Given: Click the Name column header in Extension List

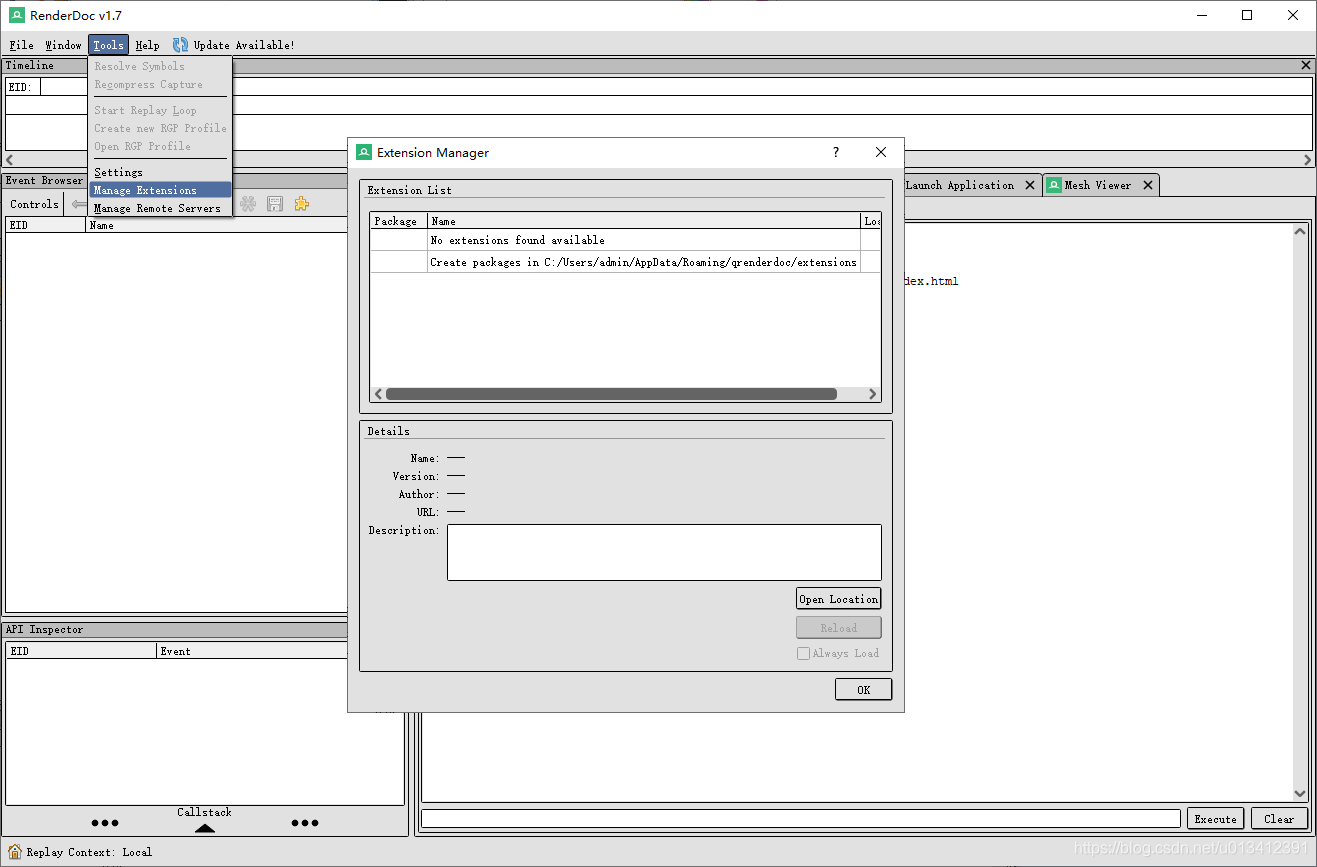Looking at the screenshot, I should 644,221.
